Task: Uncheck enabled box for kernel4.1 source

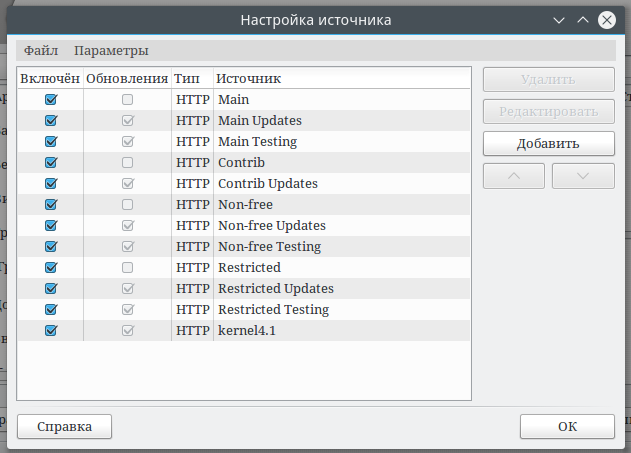Action: pos(51,330)
